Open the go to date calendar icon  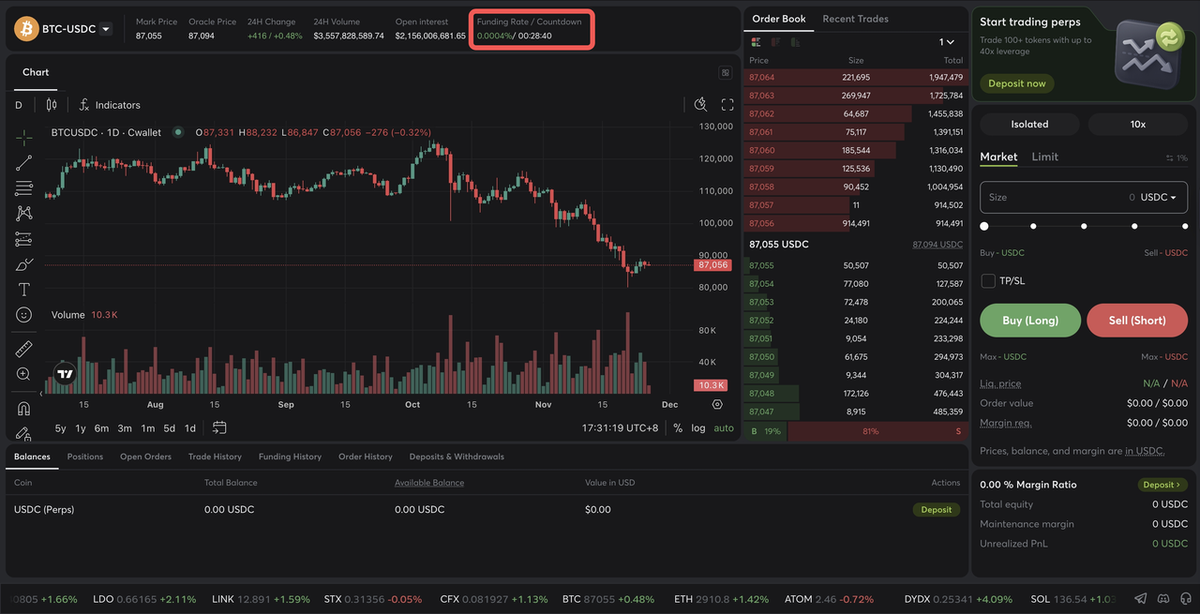pos(219,428)
